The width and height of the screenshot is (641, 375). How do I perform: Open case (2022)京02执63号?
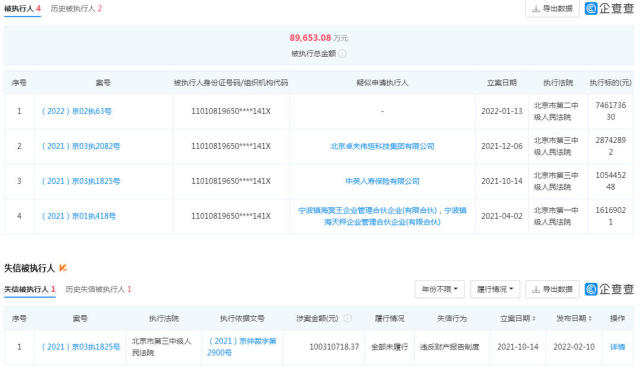pyautogui.click(x=76, y=111)
